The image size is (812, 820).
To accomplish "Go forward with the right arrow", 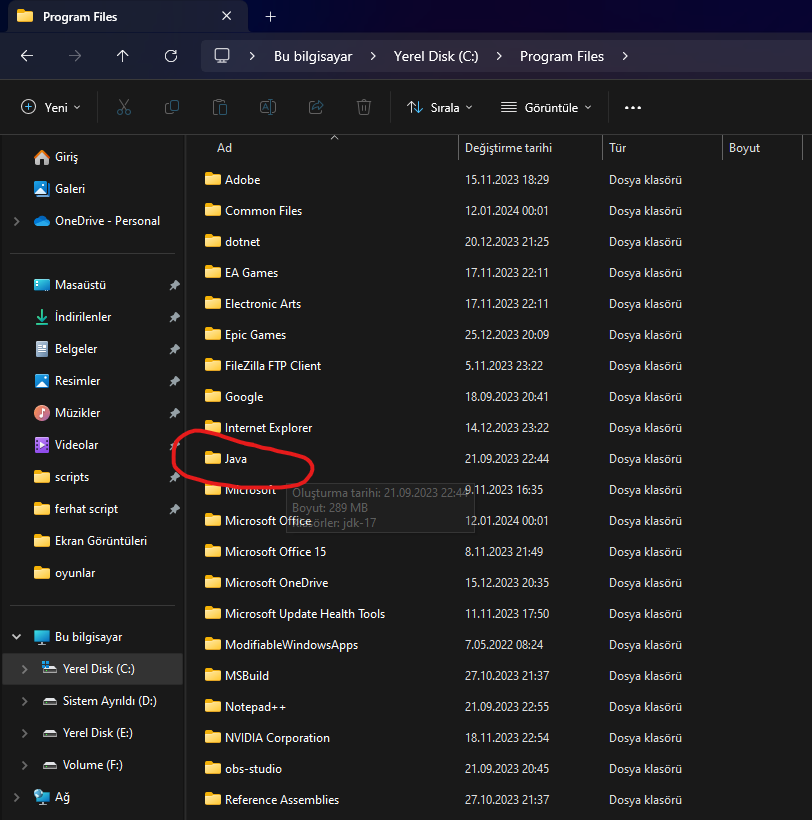I will coord(75,56).
